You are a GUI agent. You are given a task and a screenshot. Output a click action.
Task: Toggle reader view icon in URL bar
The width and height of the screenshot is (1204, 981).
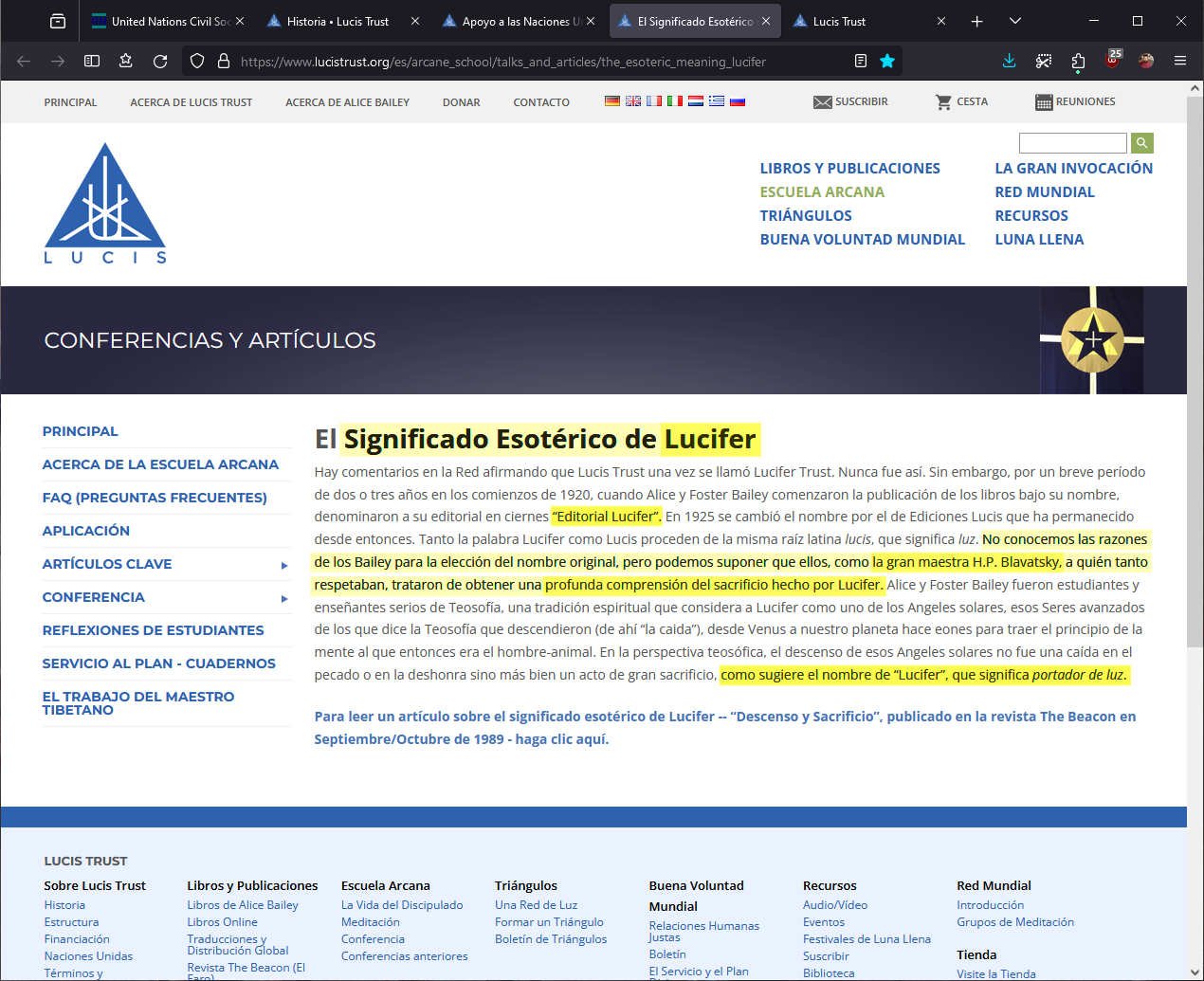(x=860, y=61)
